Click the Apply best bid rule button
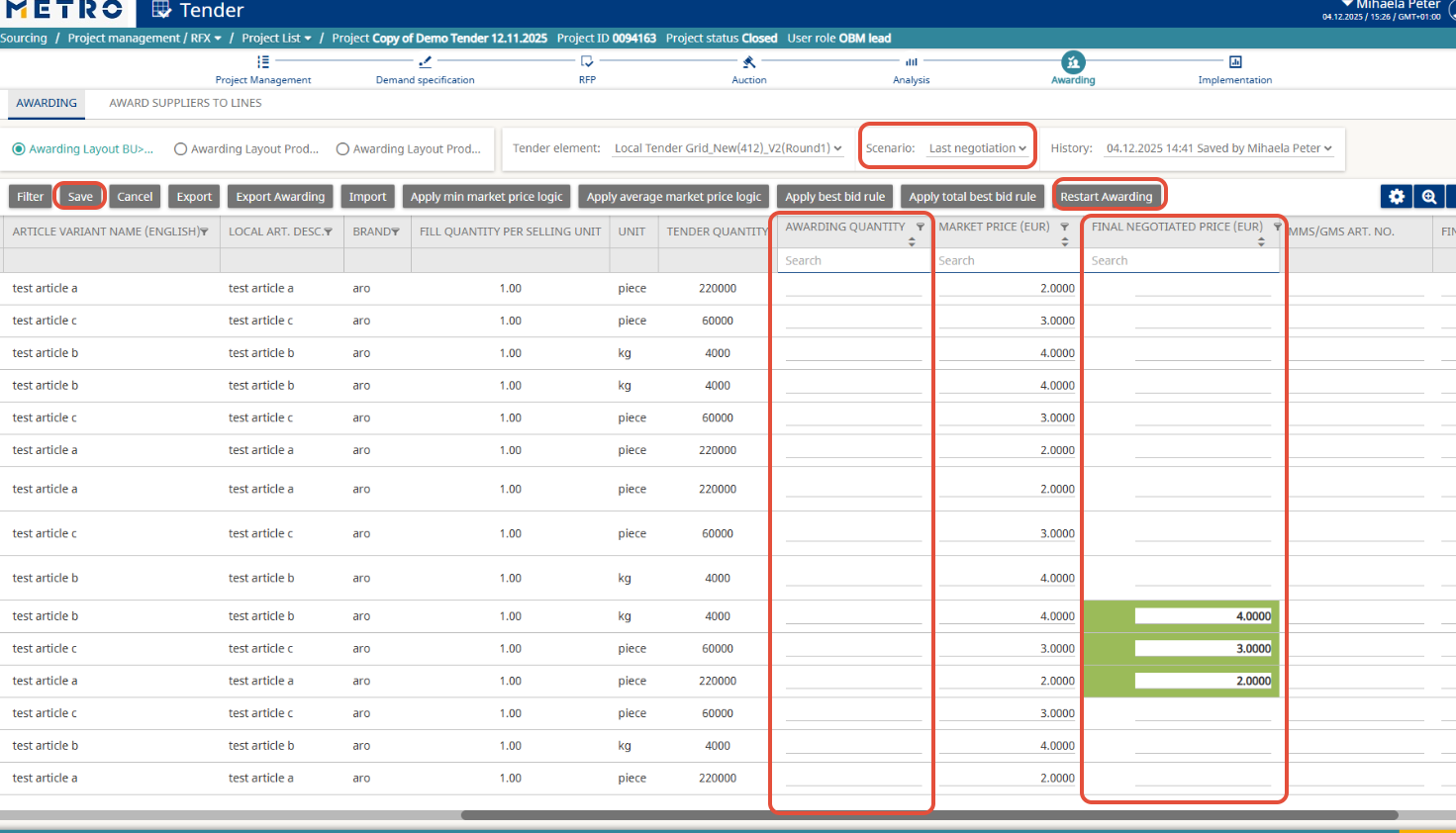The image size is (1456, 833). [834, 197]
